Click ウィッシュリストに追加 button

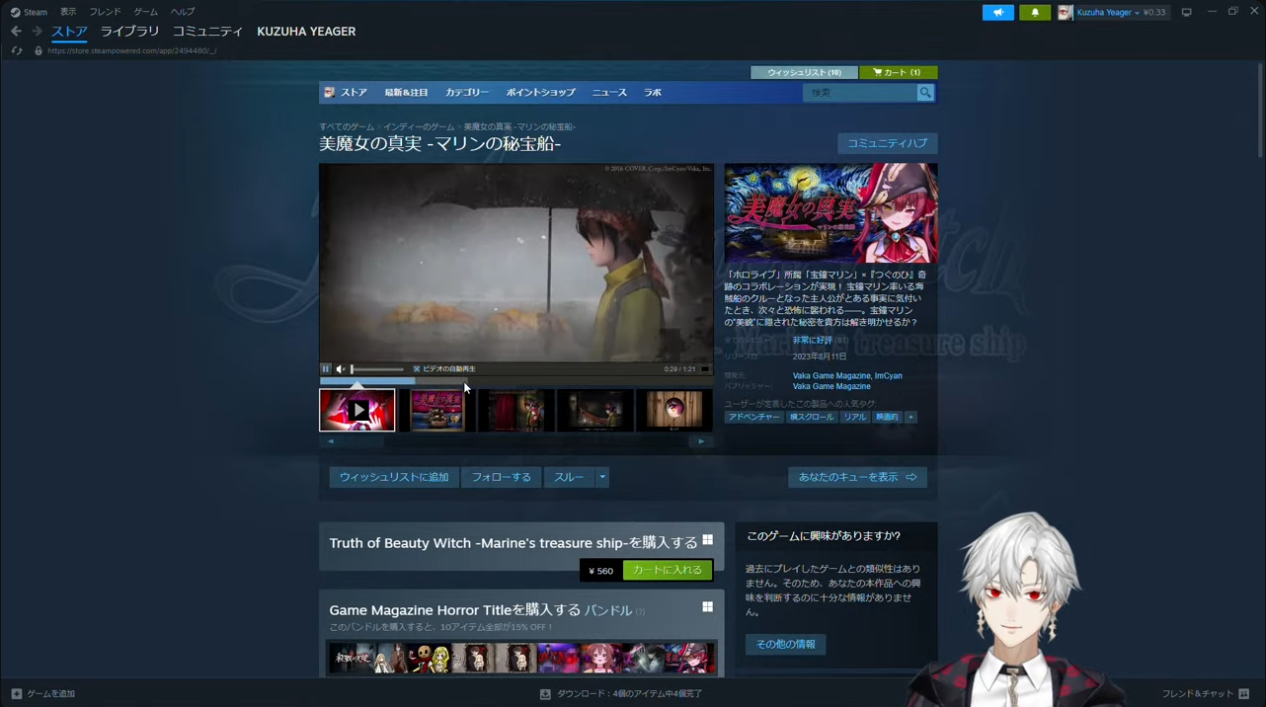(x=394, y=477)
